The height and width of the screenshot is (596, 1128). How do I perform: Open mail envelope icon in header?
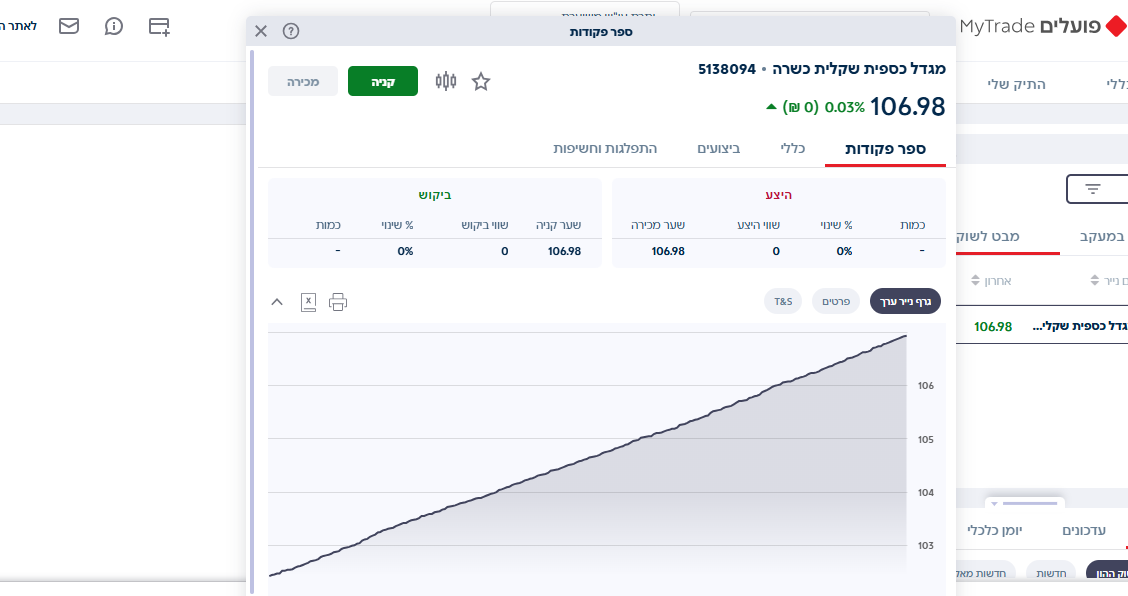(x=69, y=27)
